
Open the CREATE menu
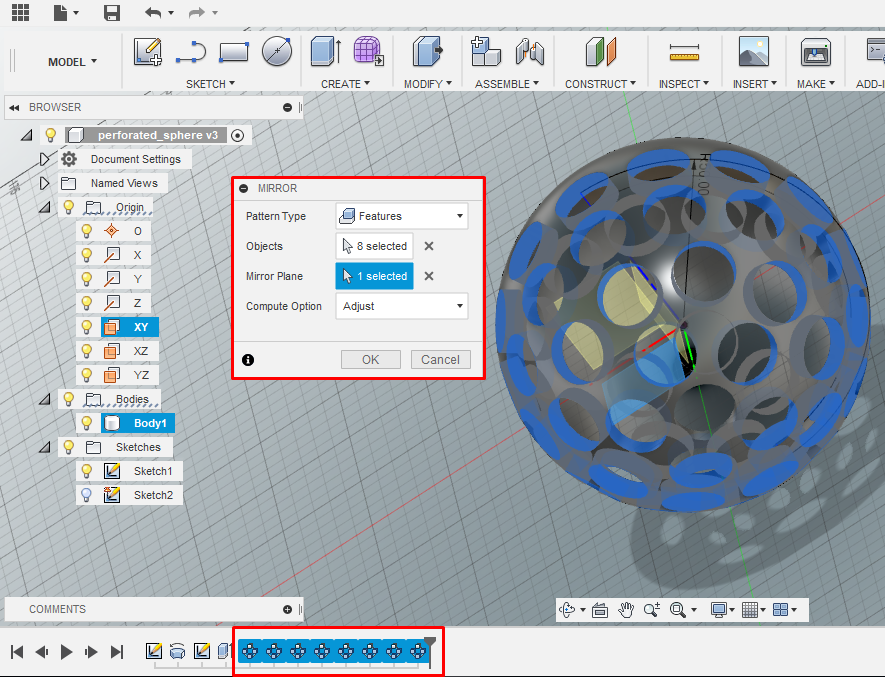pyautogui.click(x=345, y=84)
